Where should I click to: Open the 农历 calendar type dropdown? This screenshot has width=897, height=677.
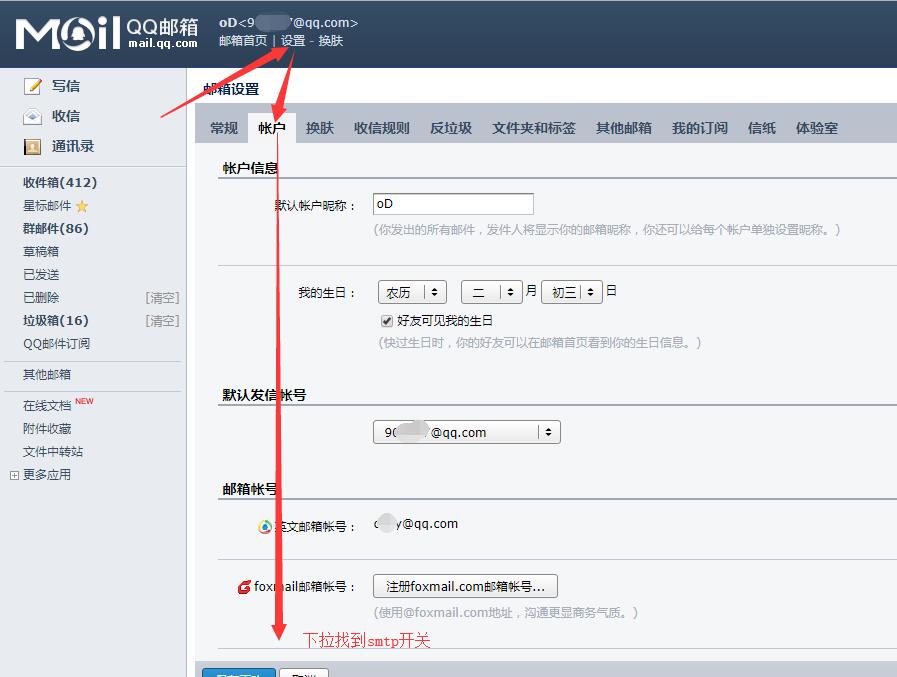click(411, 291)
